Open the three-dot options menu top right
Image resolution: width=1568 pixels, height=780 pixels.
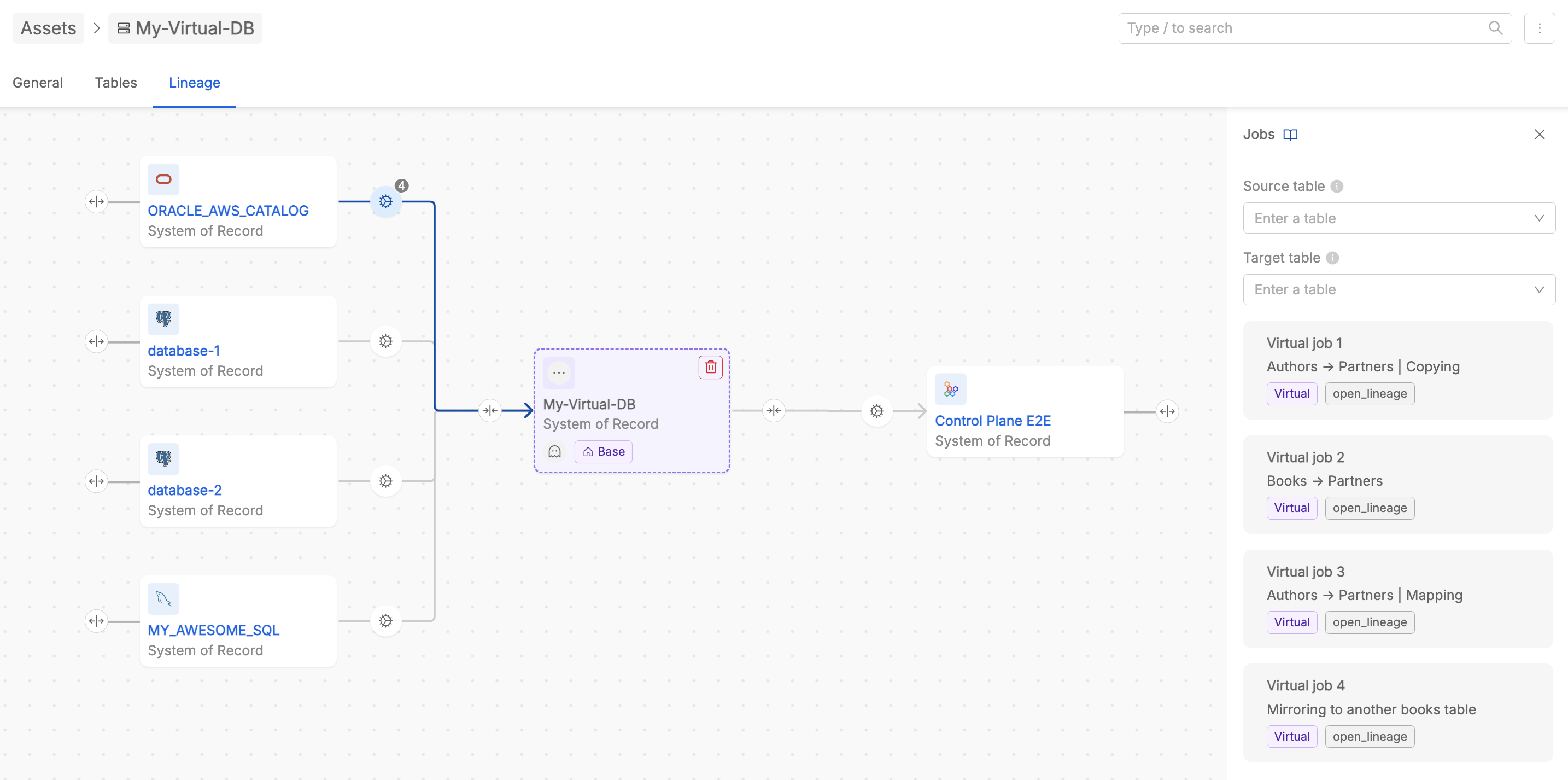pos(1539,28)
